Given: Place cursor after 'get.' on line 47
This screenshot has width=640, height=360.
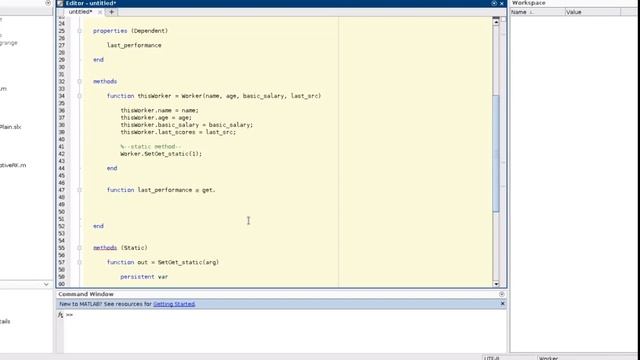Looking at the screenshot, I should 216,190.
